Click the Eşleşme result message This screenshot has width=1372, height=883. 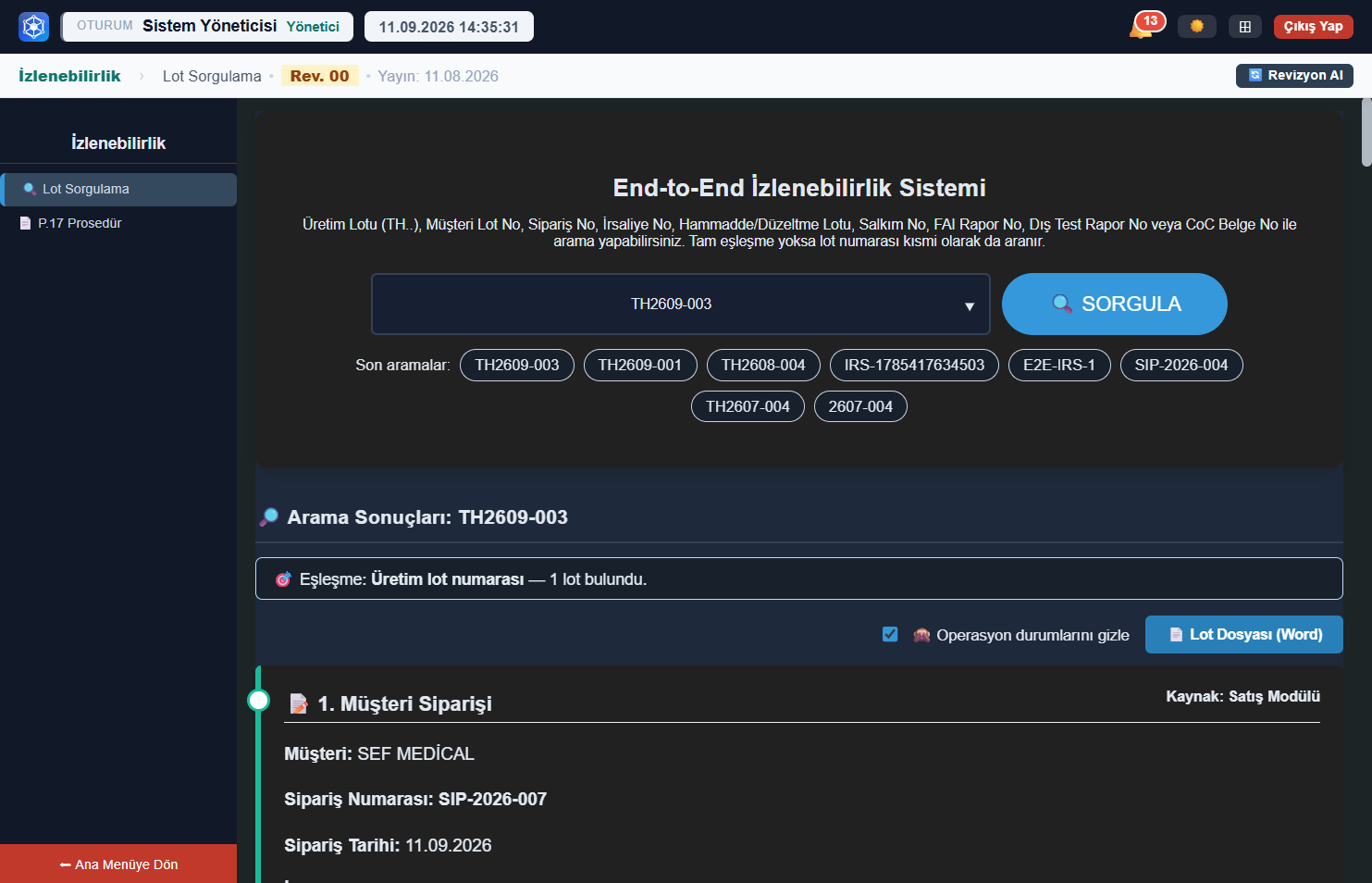(x=799, y=578)
